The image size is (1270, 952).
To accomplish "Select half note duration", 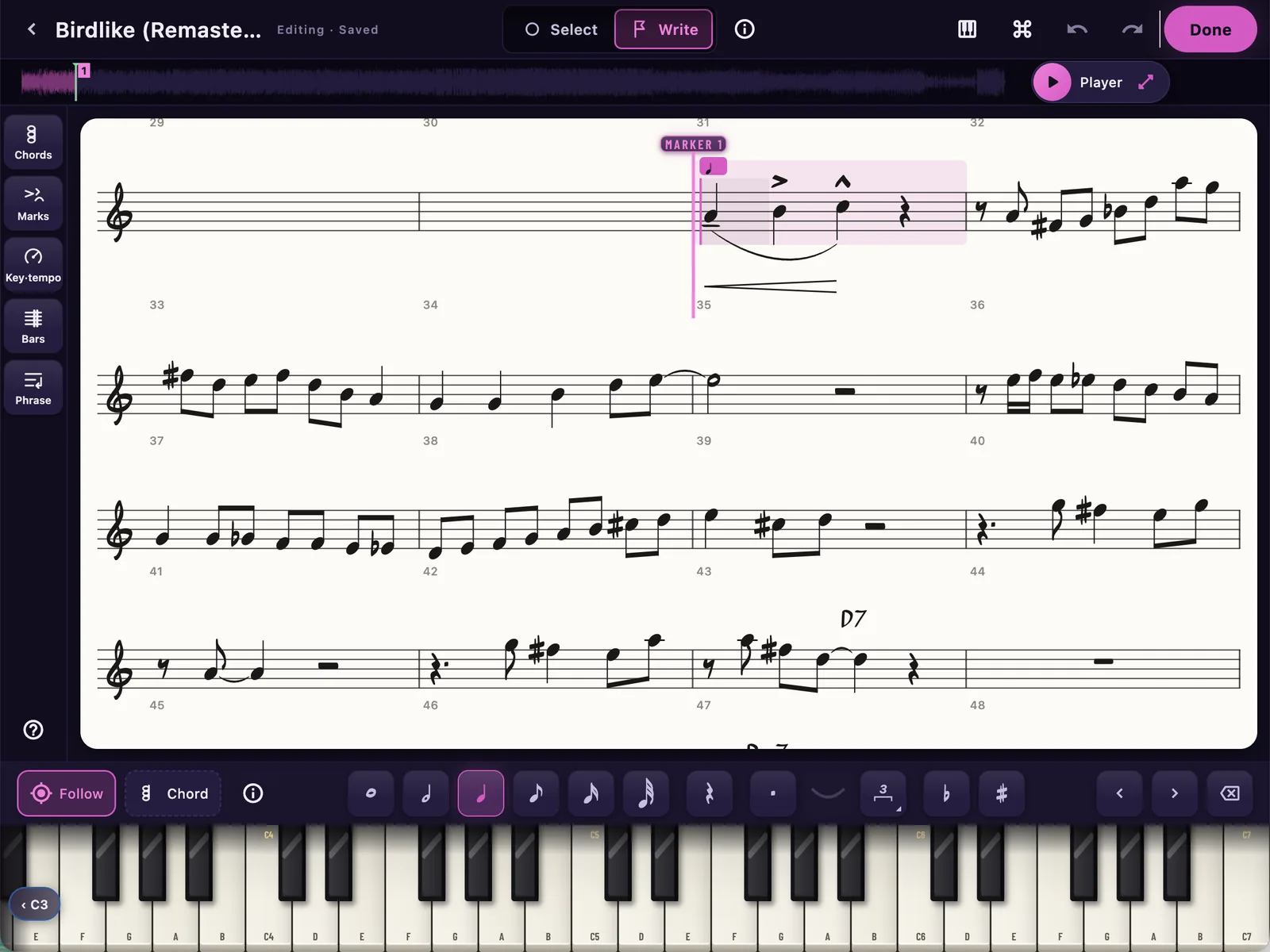I will 426,793.
